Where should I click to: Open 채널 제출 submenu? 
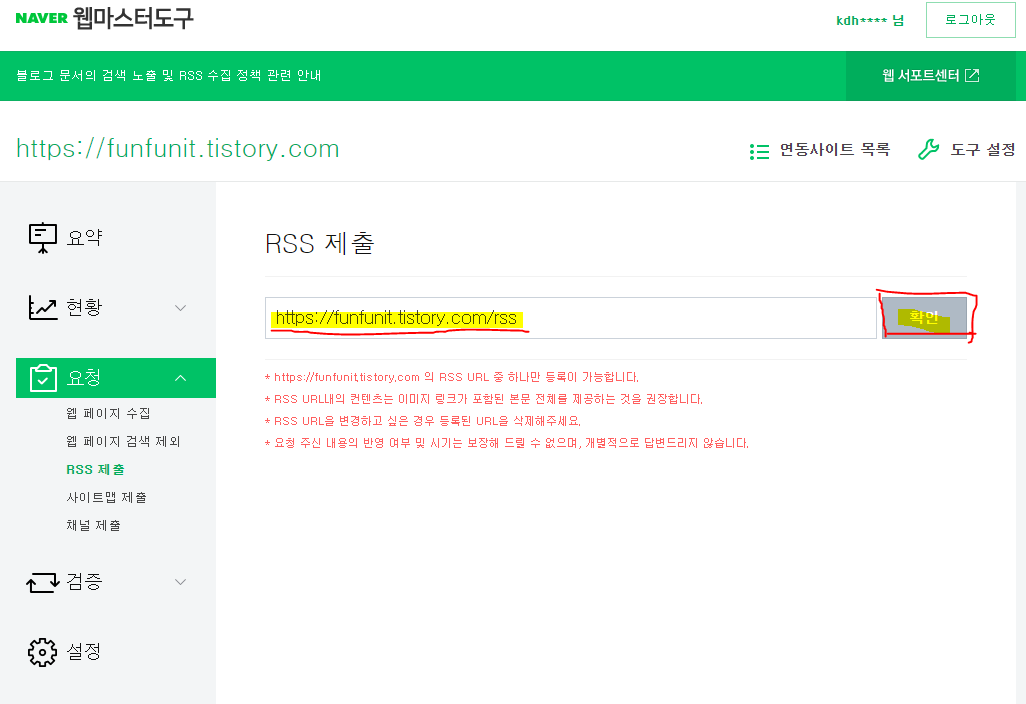(x=93, y=525)
